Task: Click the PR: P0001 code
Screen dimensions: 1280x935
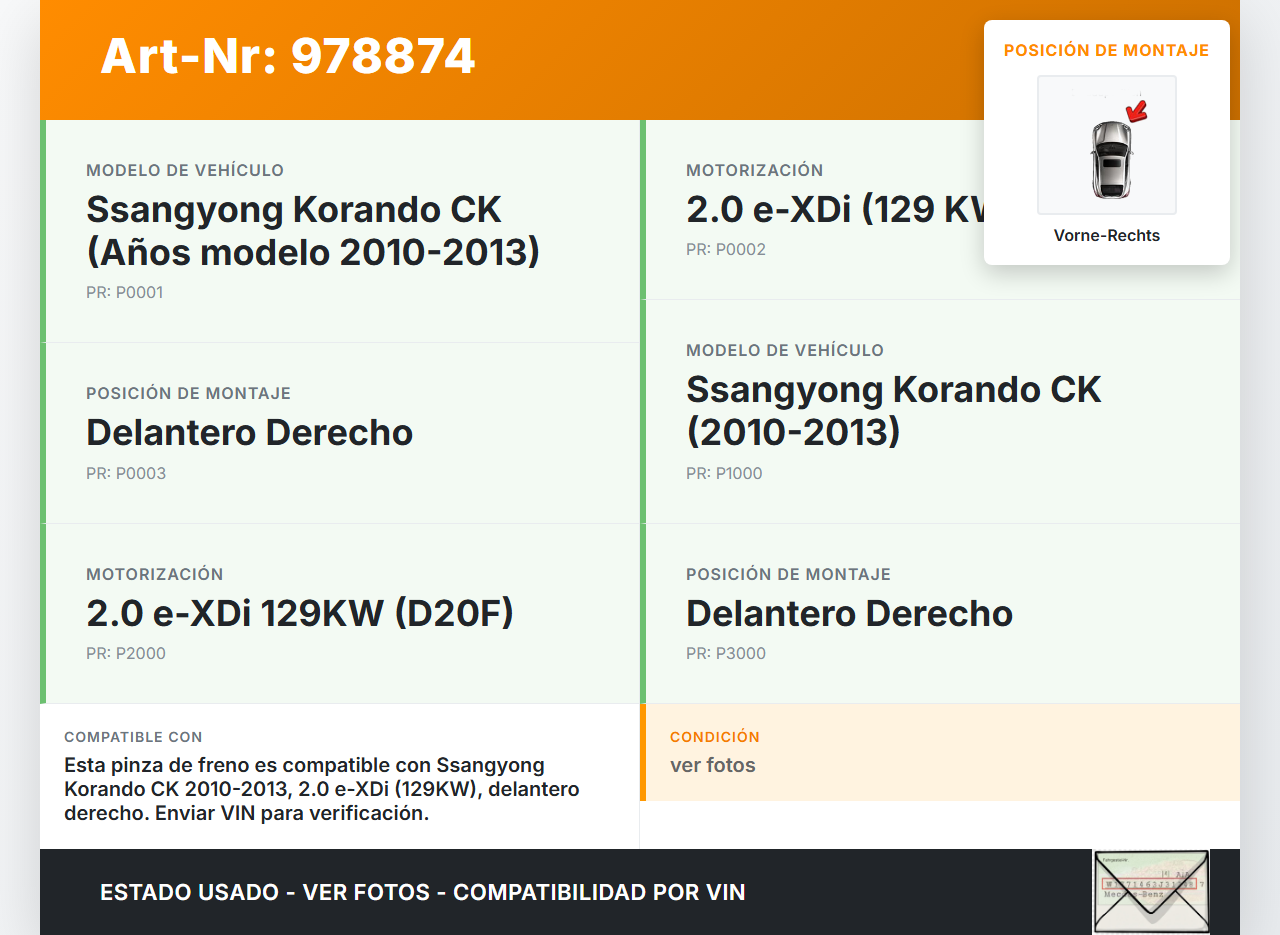Action: click(x=124, y=293)
